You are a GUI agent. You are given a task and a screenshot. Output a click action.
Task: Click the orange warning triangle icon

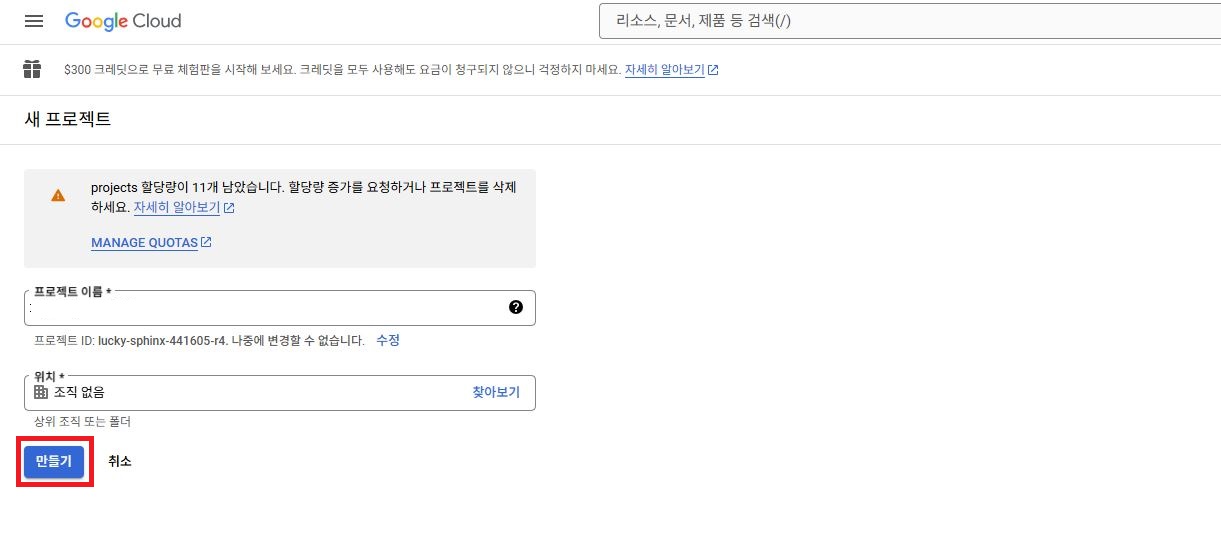pyautogui.click(x=59, y=195)
